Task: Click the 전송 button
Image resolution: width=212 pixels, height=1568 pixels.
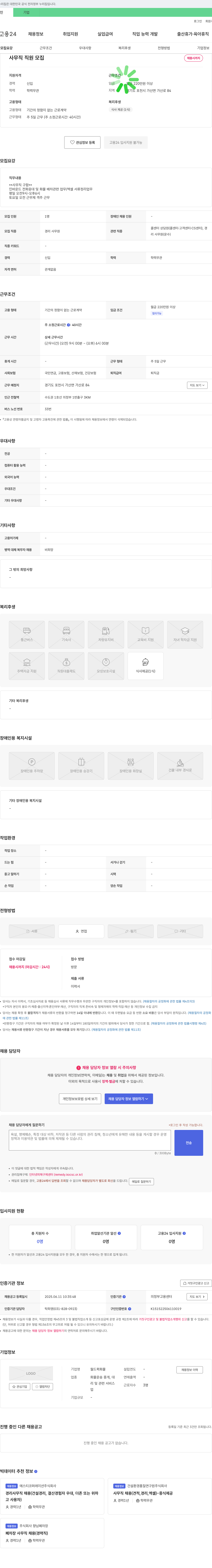Action: pos(189,1143)
